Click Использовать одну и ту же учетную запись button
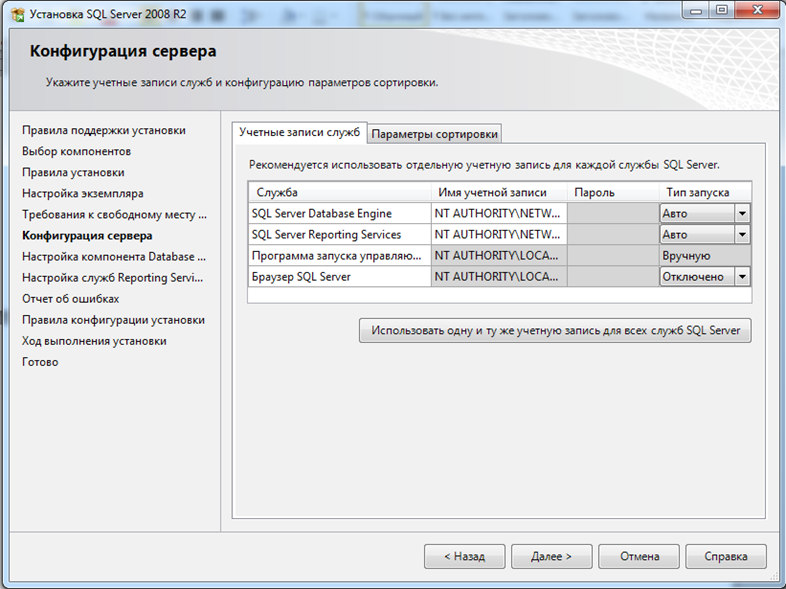This screenshot has width=786, height=589. (555, 331)
